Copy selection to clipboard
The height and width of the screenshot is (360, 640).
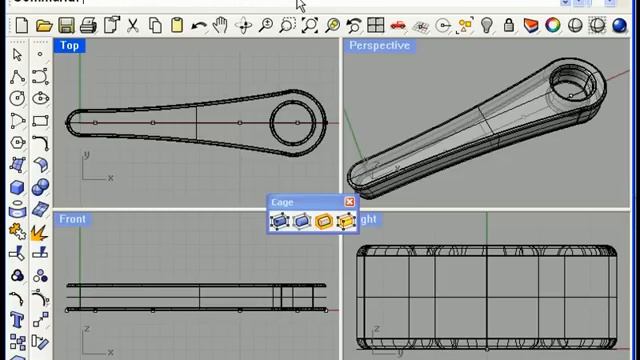coord(155,26)
